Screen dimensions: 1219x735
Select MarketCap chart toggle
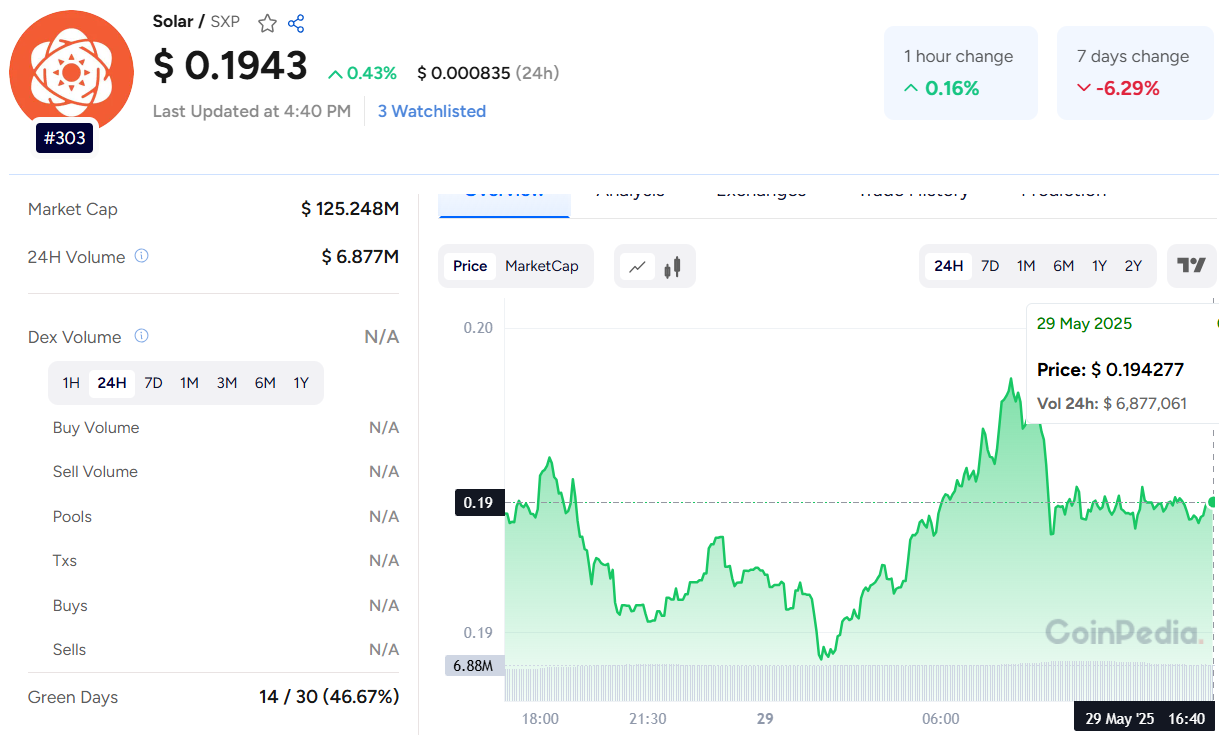541,266
